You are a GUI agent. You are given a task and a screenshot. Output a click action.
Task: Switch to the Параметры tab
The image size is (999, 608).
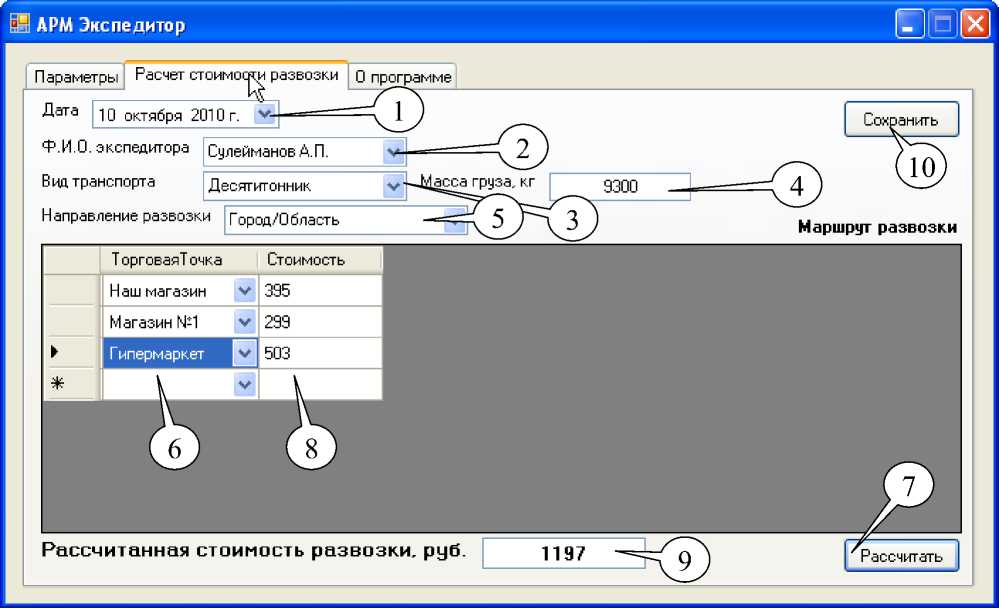(74, 76)
